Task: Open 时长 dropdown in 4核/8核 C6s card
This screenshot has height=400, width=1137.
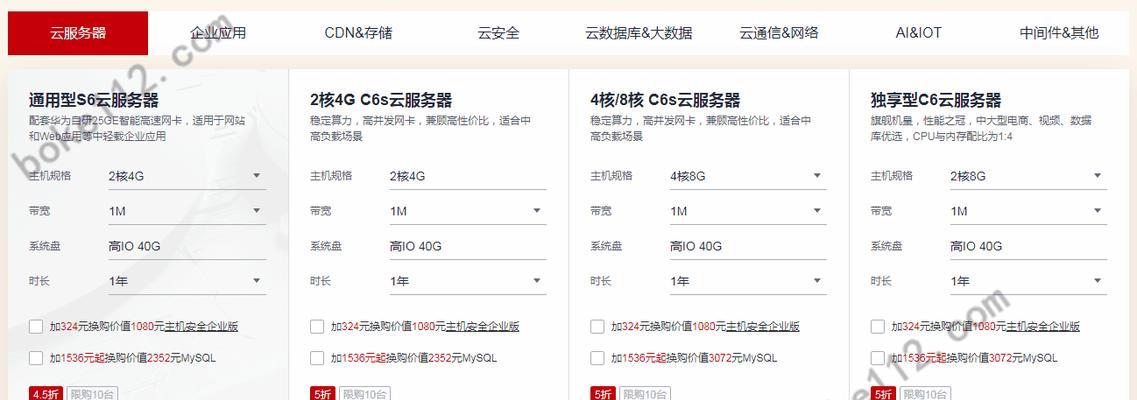Action: [748, 281]
